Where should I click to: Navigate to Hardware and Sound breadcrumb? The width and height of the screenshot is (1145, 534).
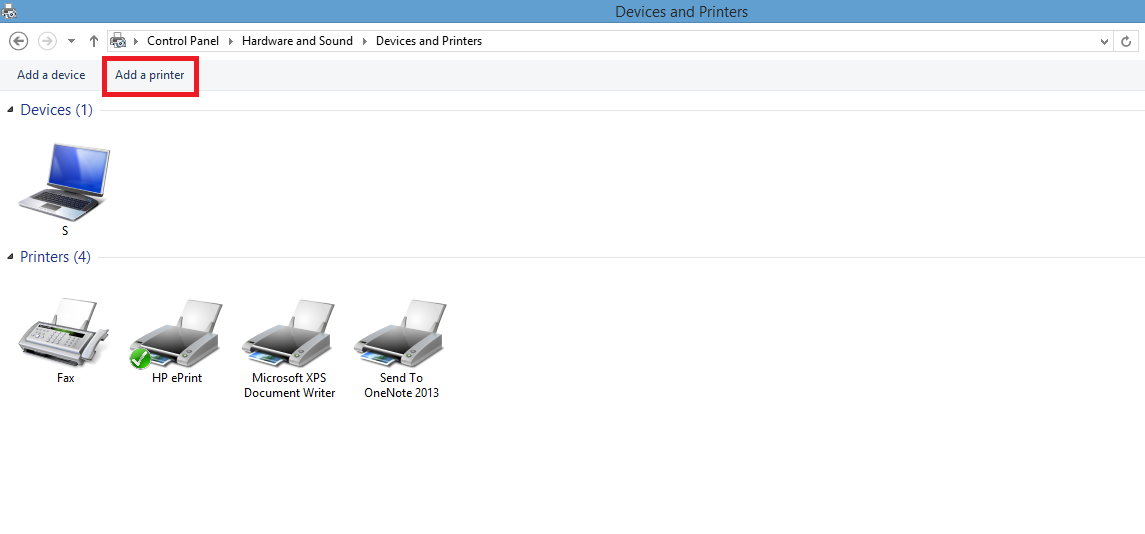click(297, 41)
